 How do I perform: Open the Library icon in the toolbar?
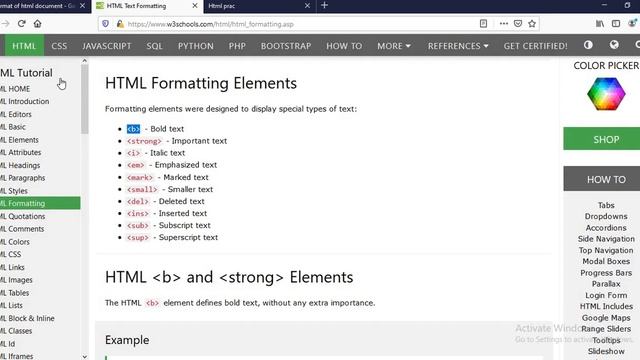tap(600, 24)
